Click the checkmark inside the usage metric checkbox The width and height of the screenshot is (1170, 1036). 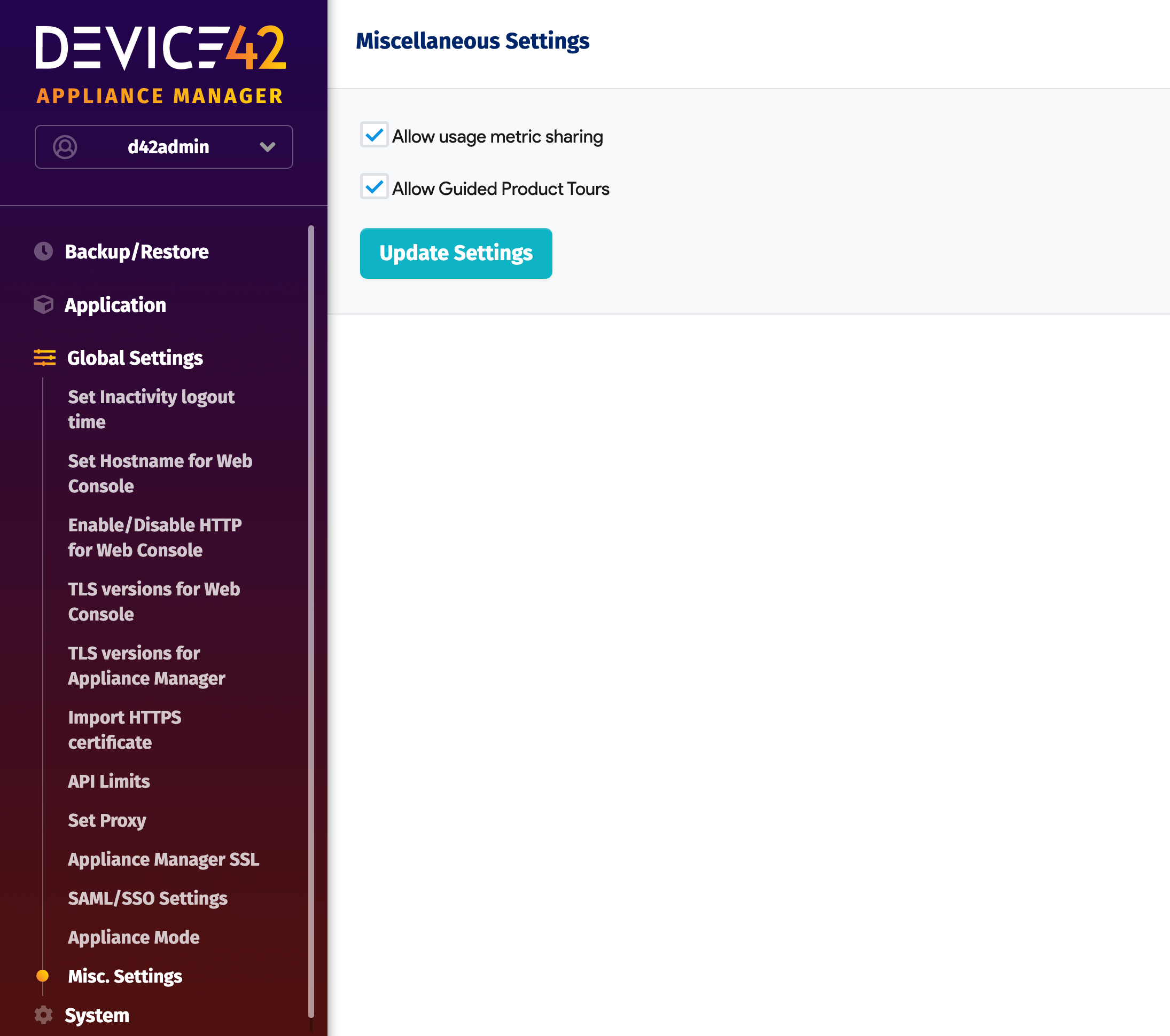point(375,136)
